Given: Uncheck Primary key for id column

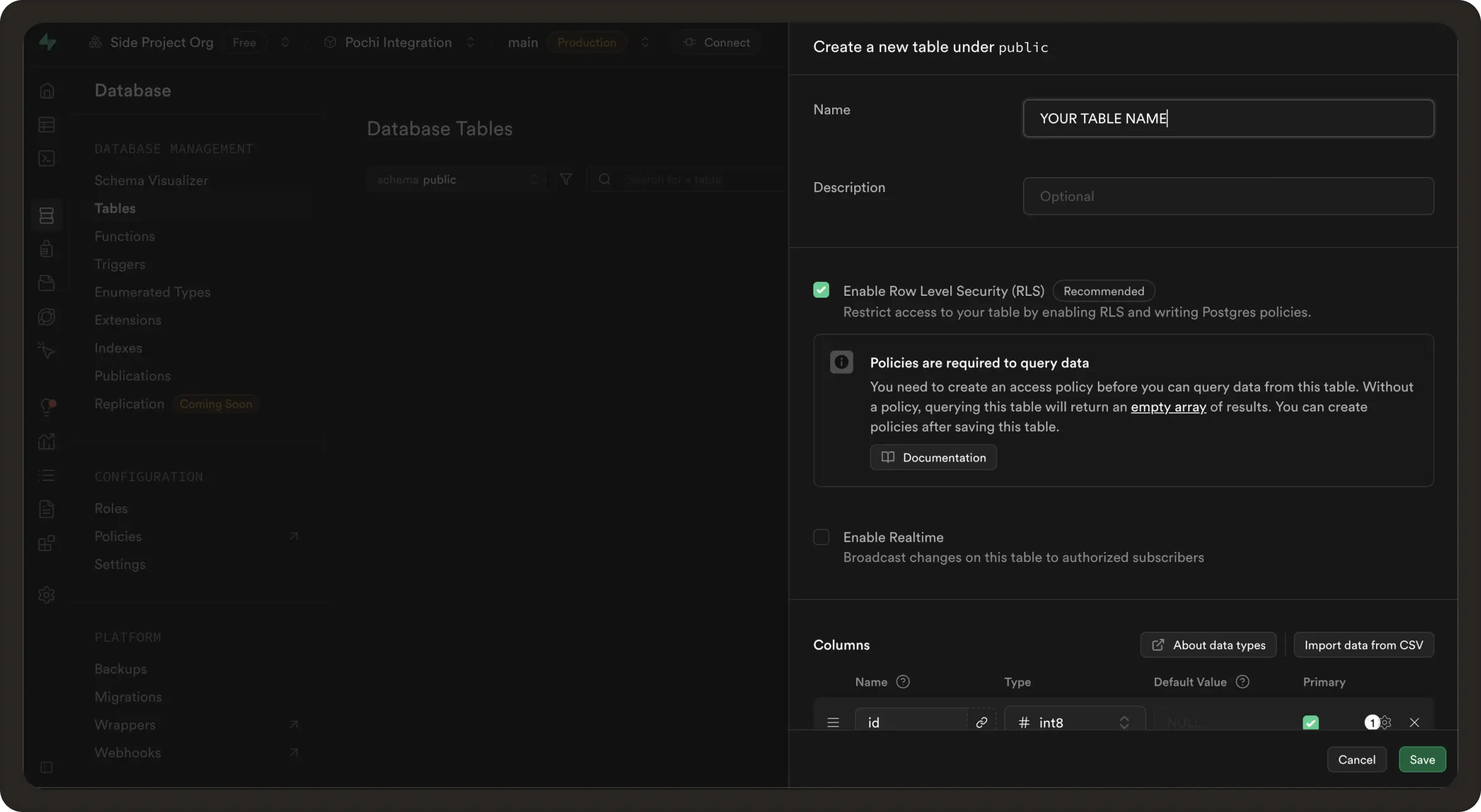Looking at the screenshot, I should (x=1310, y=722).
